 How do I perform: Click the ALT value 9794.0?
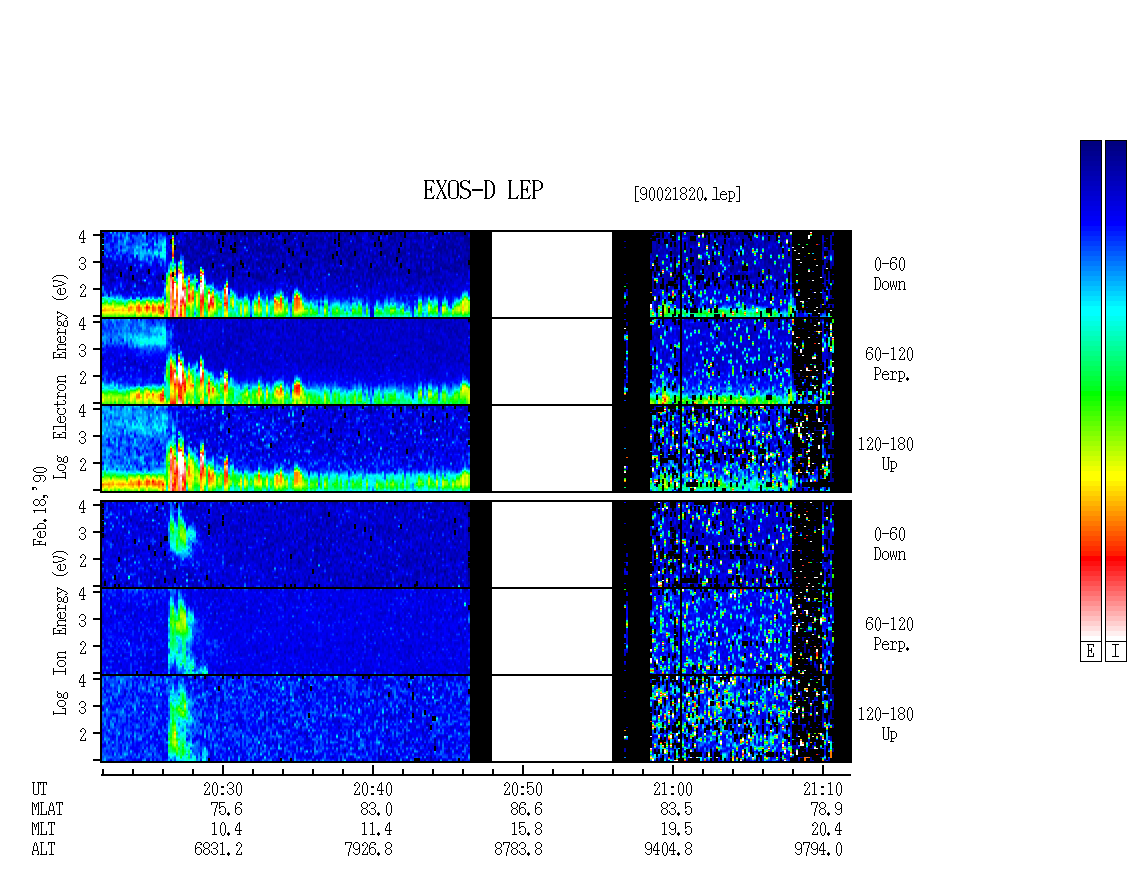tap(818, 850)
